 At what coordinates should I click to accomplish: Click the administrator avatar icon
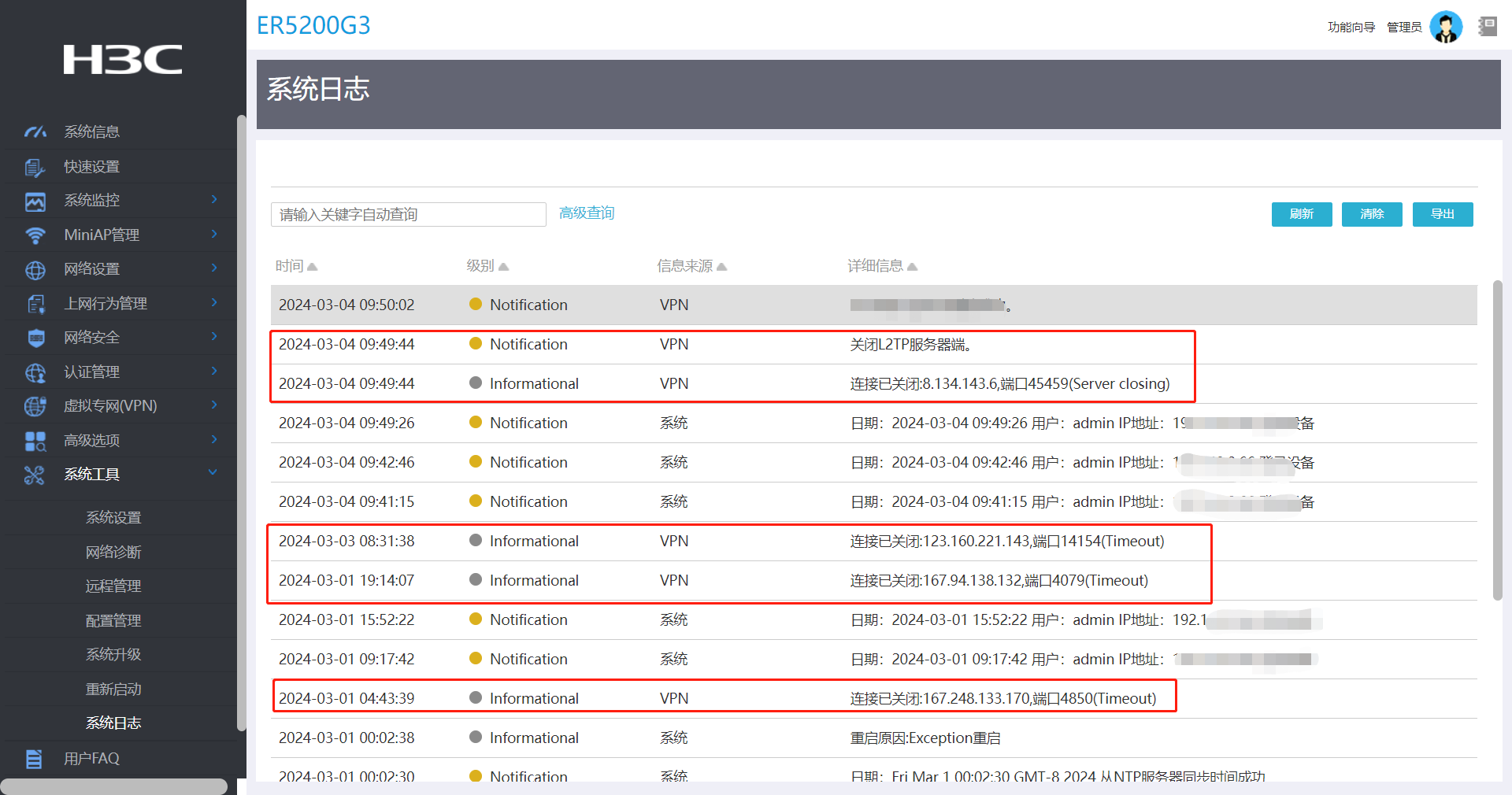(x=1446, y=28)
